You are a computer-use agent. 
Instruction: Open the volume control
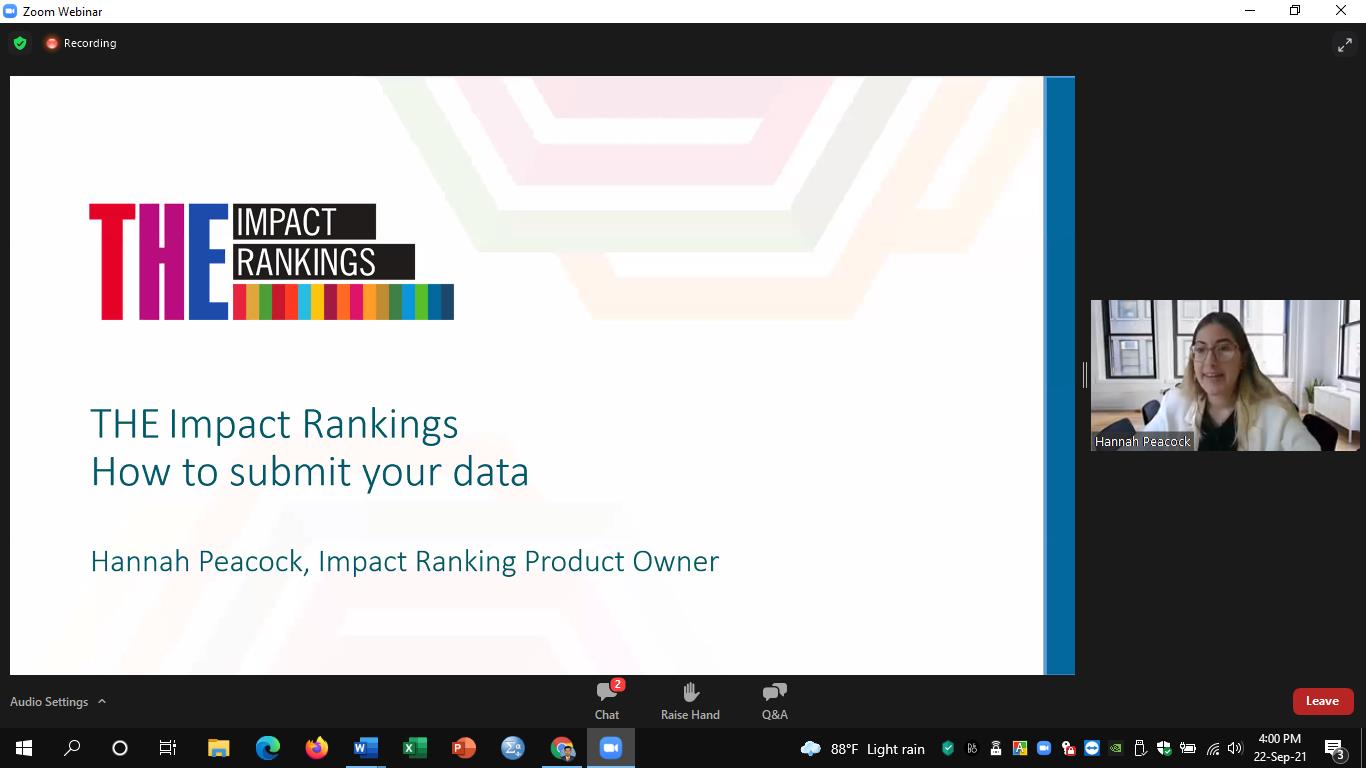coord(1235,748)
